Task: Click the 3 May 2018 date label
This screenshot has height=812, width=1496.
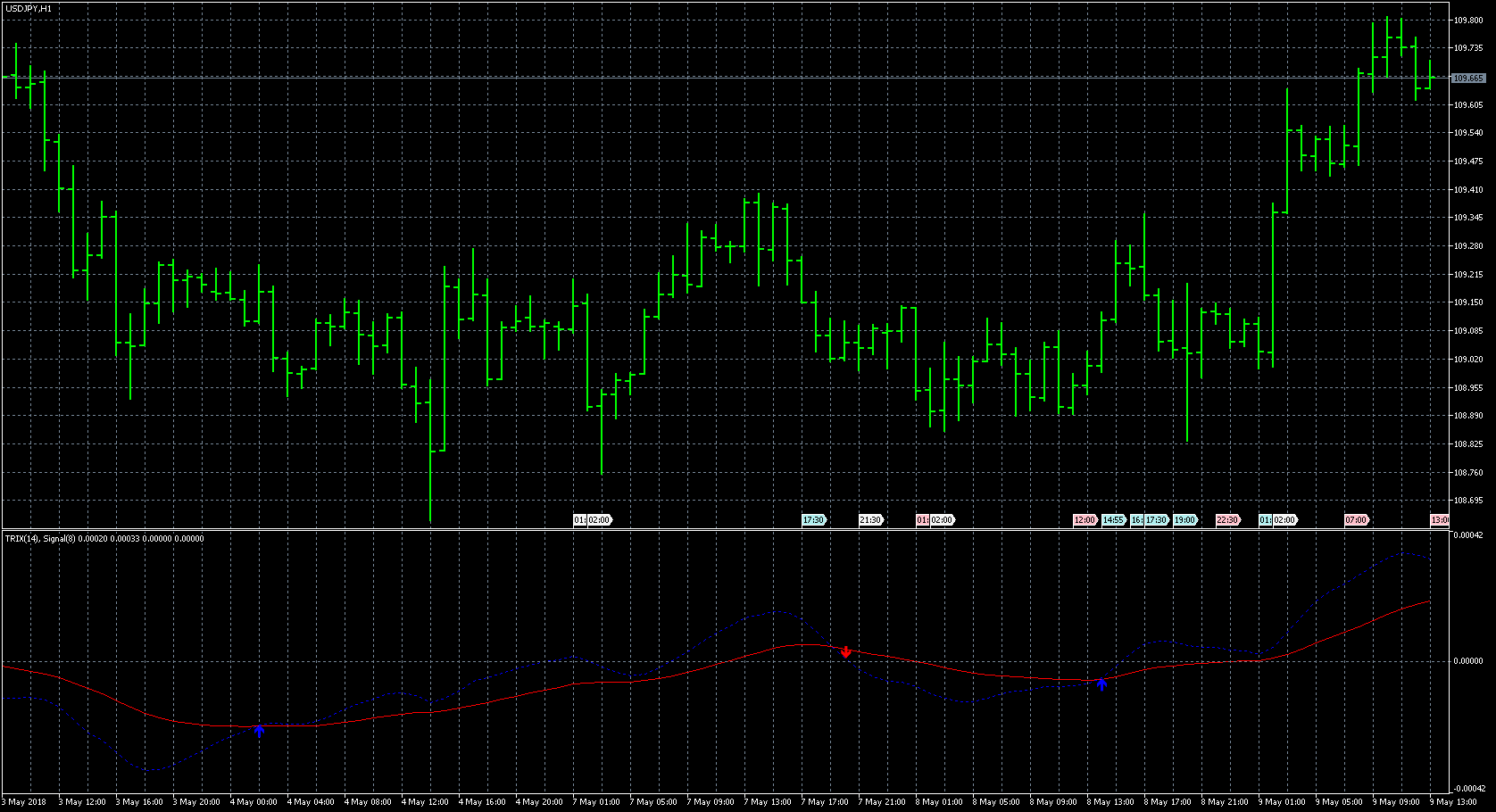Action: tap(27, 802)
